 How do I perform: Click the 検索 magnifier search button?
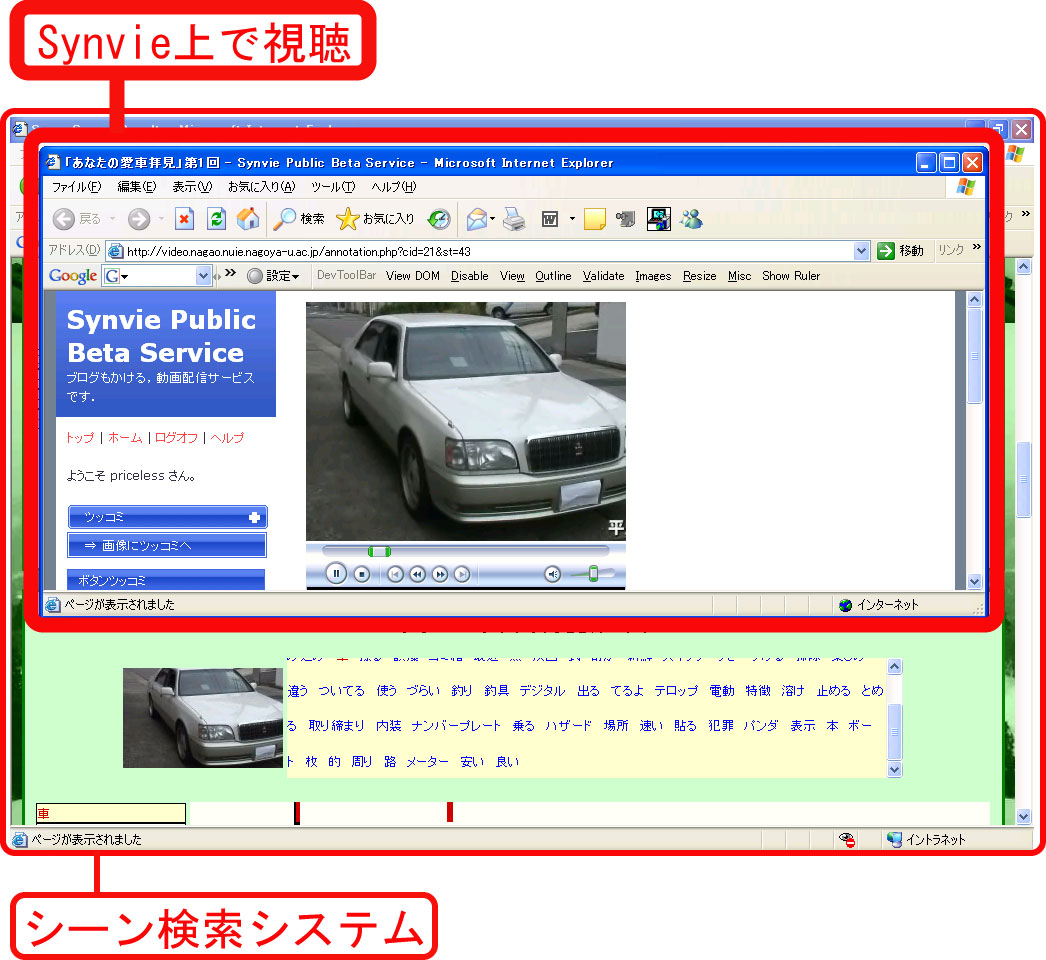coord(299,219)
